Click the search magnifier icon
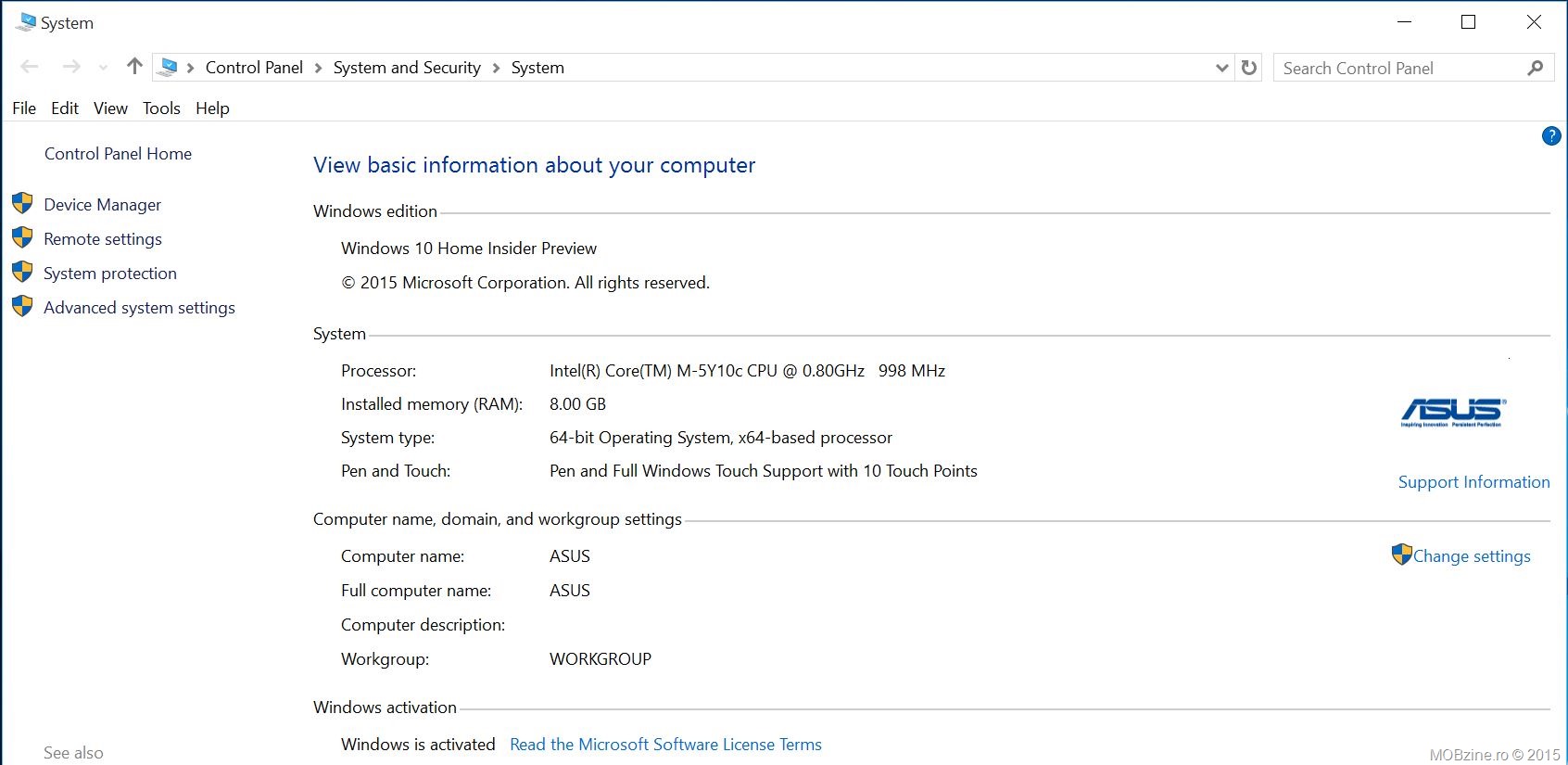This screenshot has width=1568, height=765. pos(1535,68)
